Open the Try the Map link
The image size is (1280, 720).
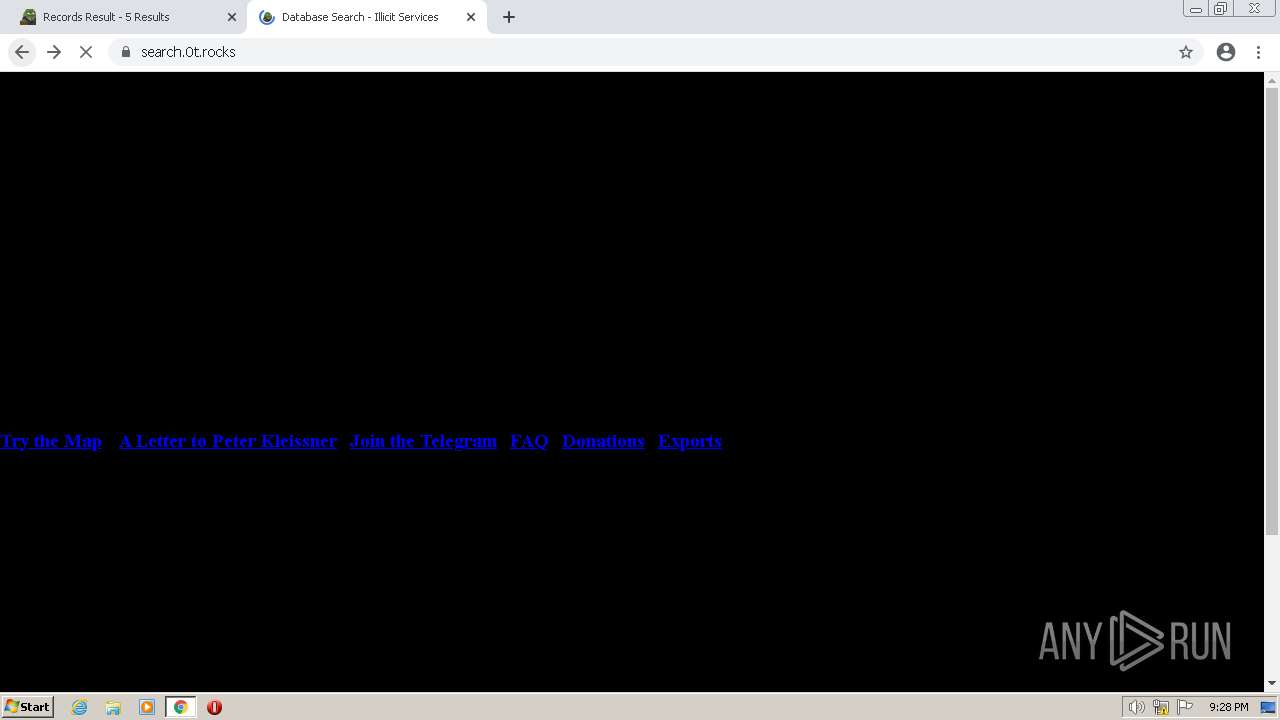(x=51, y=441)
